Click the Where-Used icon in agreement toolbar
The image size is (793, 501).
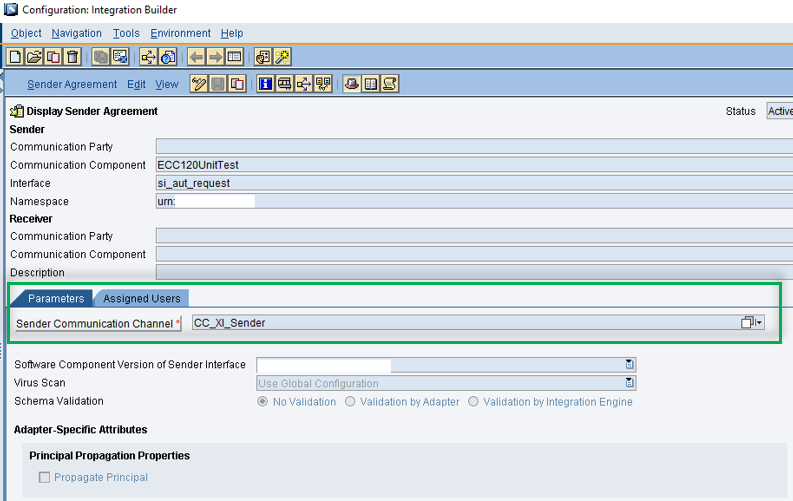303,83
